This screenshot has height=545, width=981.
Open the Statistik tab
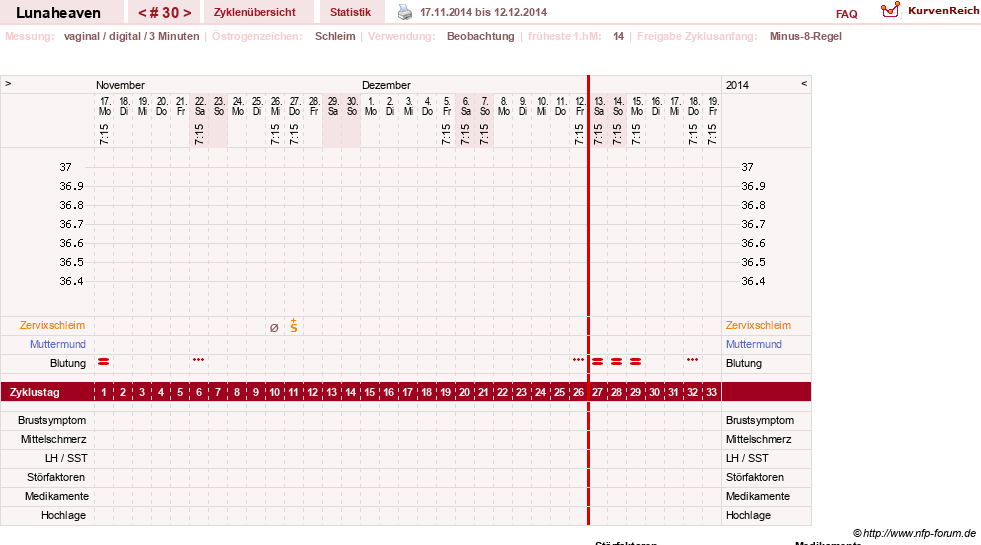(350, 12)
